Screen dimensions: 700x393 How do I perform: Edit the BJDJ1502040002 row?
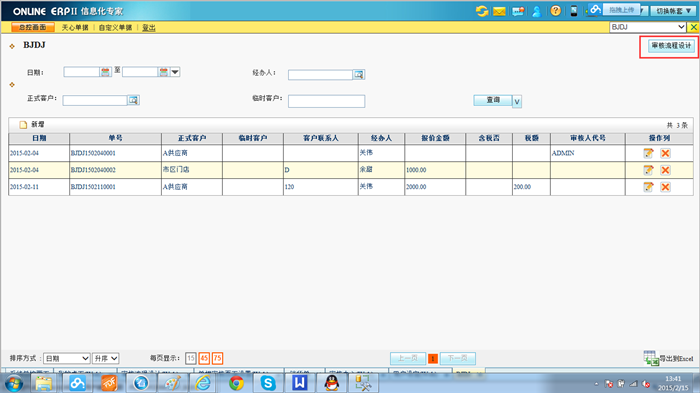tap(649, 170)
